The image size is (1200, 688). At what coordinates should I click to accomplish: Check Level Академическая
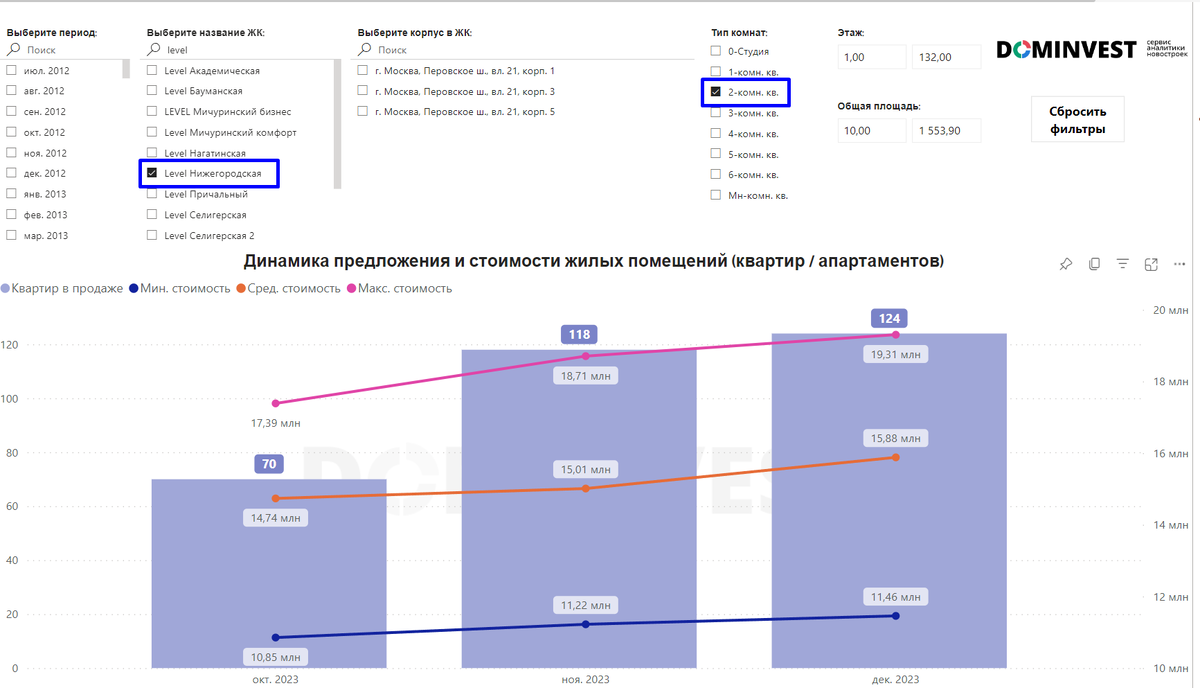(x=152, y=70)
